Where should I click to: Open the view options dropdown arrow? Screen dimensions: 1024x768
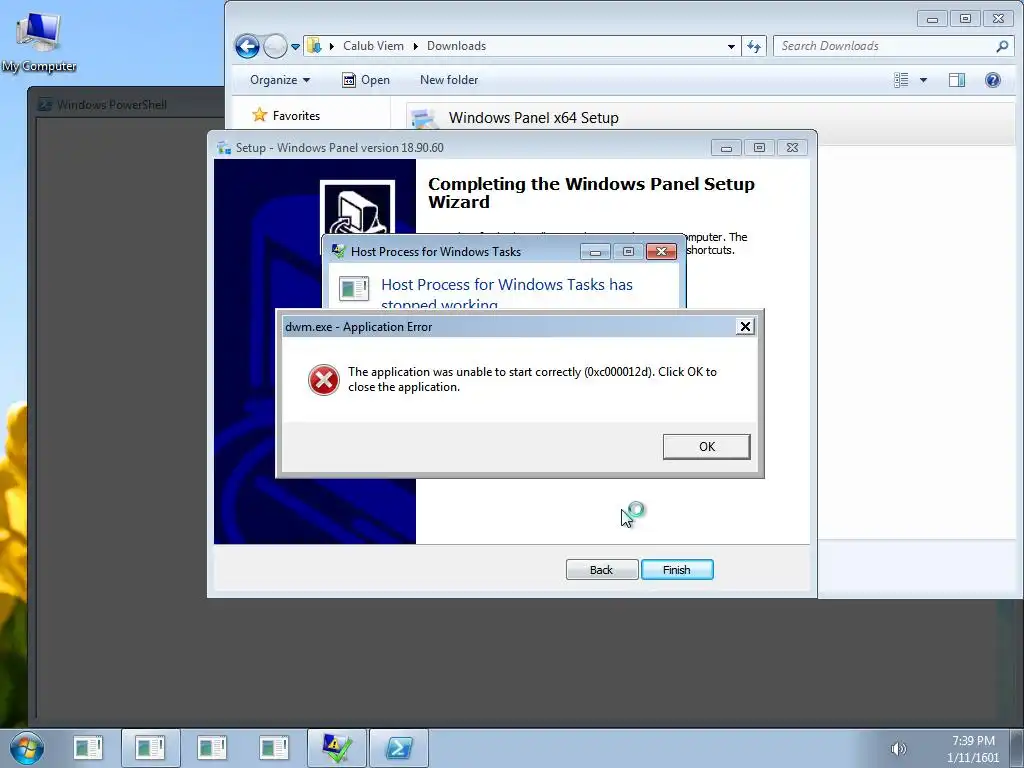tap(923, 80)
